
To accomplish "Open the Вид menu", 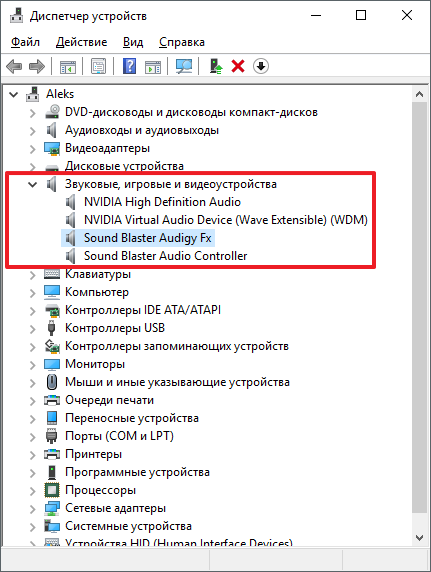I will tap(133, 42).
